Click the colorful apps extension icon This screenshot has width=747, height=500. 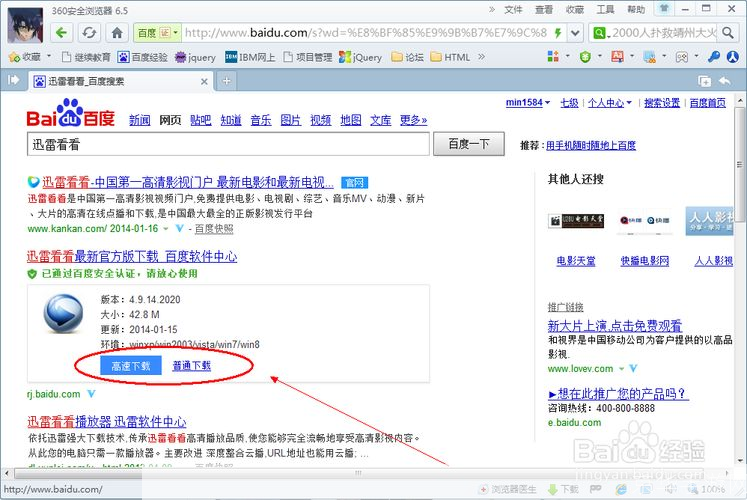click(x=553, y=57)
